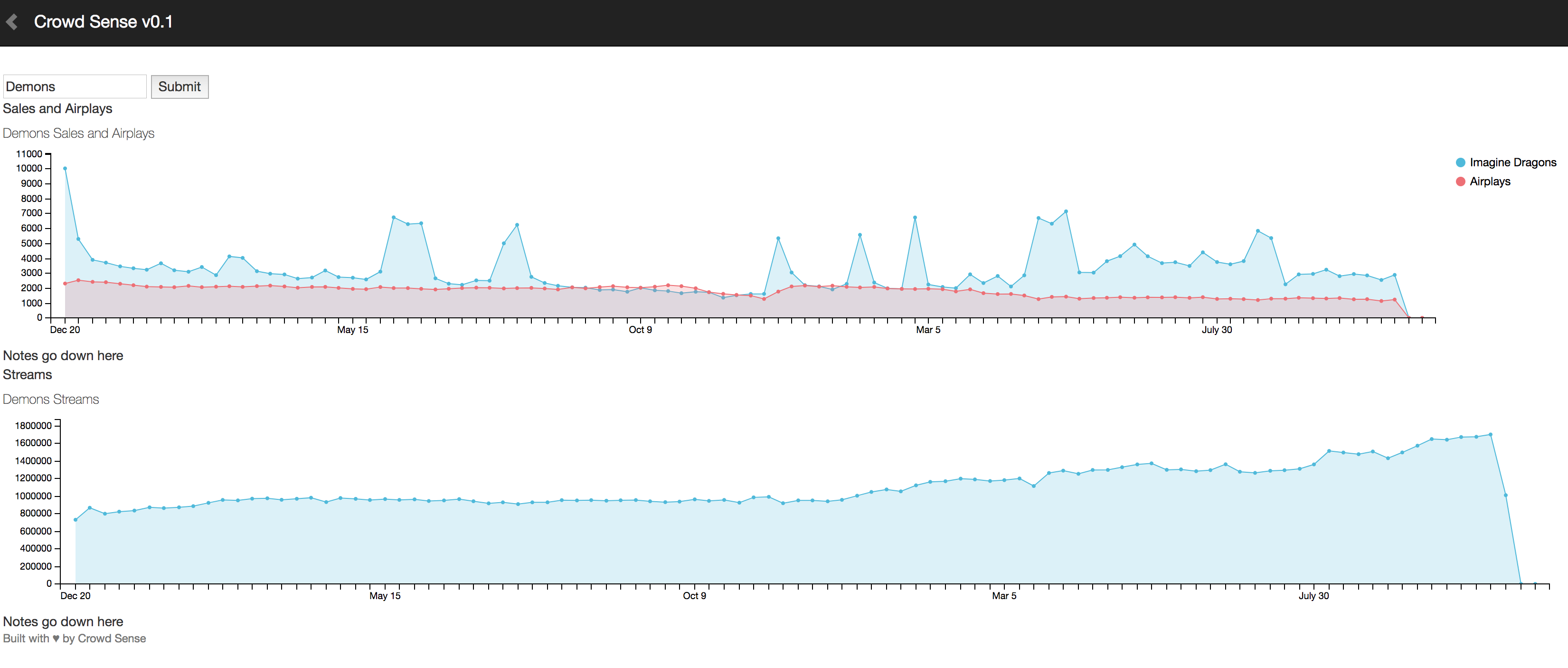Image resolution: width=1568 pixels, height=668 pixels.
Task: Click the highest streams data point near 1700000
Action: click(x=1490, y=435)
